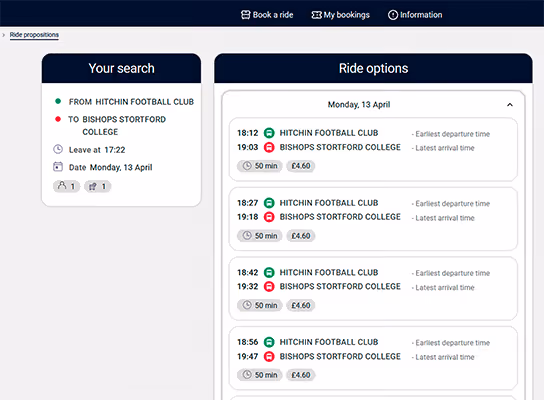This screenshot has width=544, height=400.
Task: Click green departure bus icon on 18:12 ride
Action: pyautogui.click(x=269, y=133)
